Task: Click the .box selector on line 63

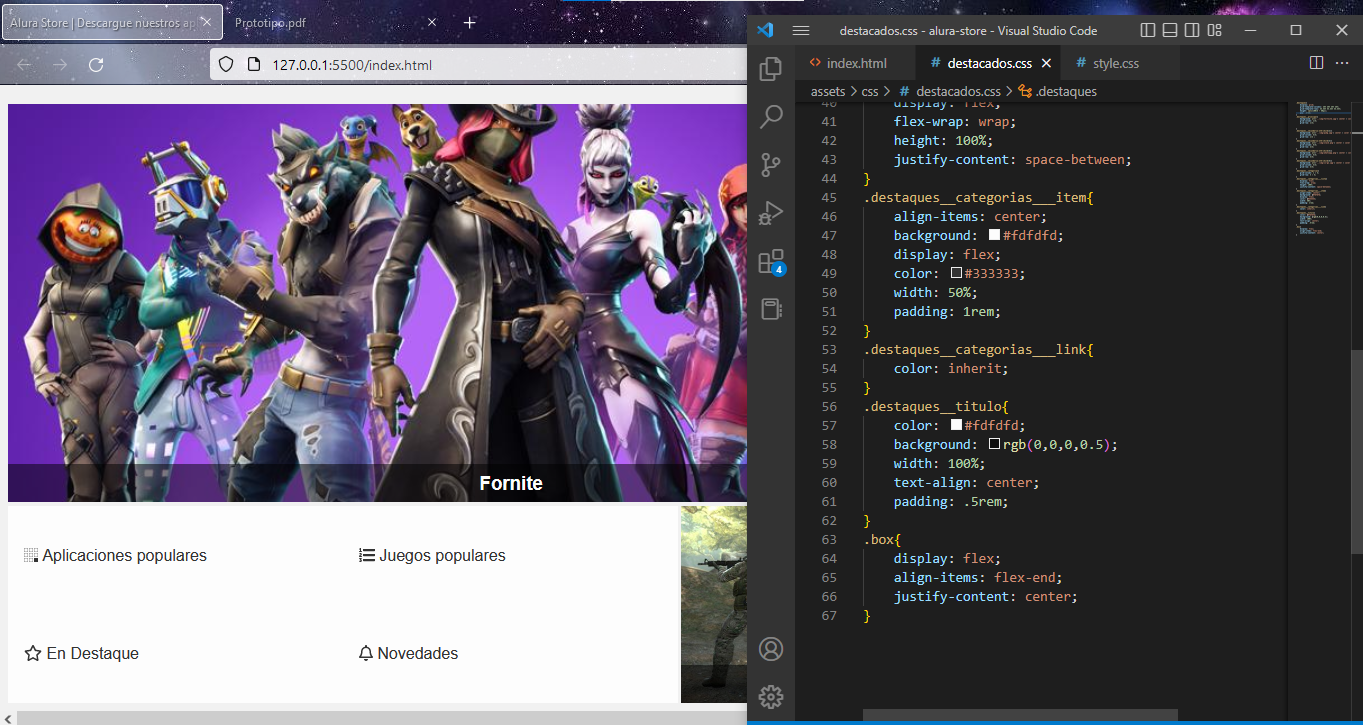Action: 879,539
